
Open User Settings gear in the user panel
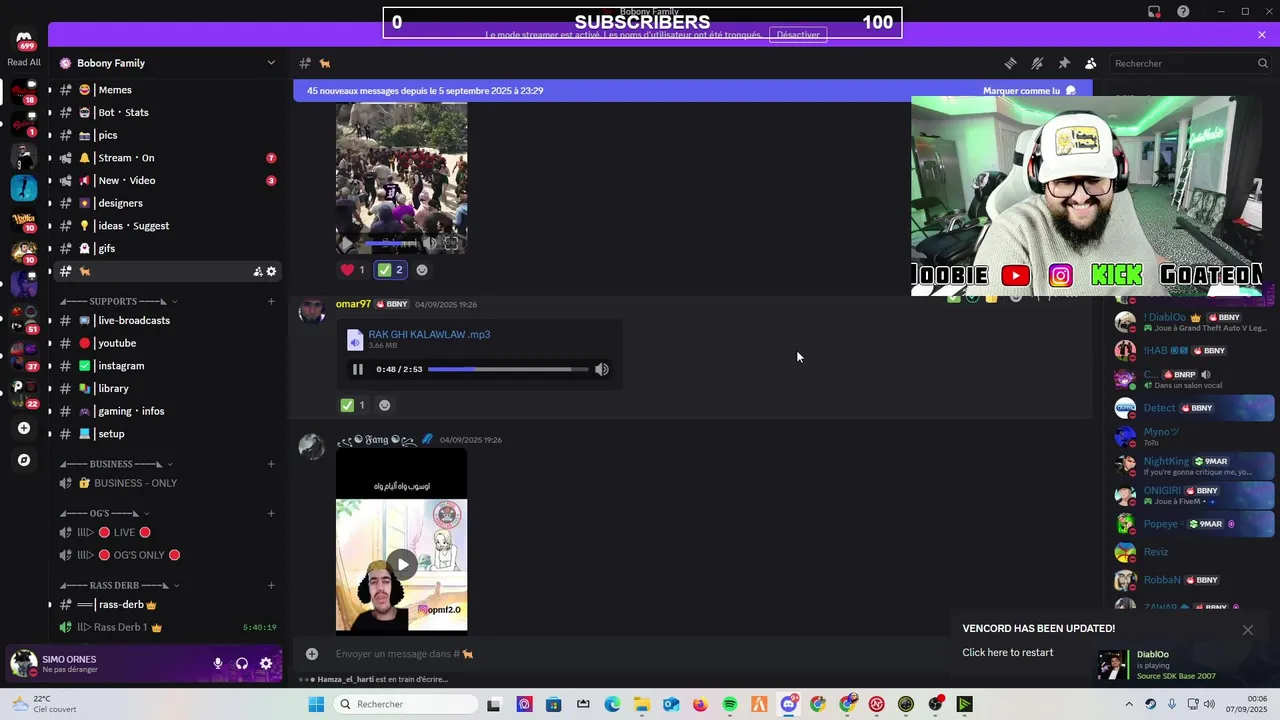(266, 663)
